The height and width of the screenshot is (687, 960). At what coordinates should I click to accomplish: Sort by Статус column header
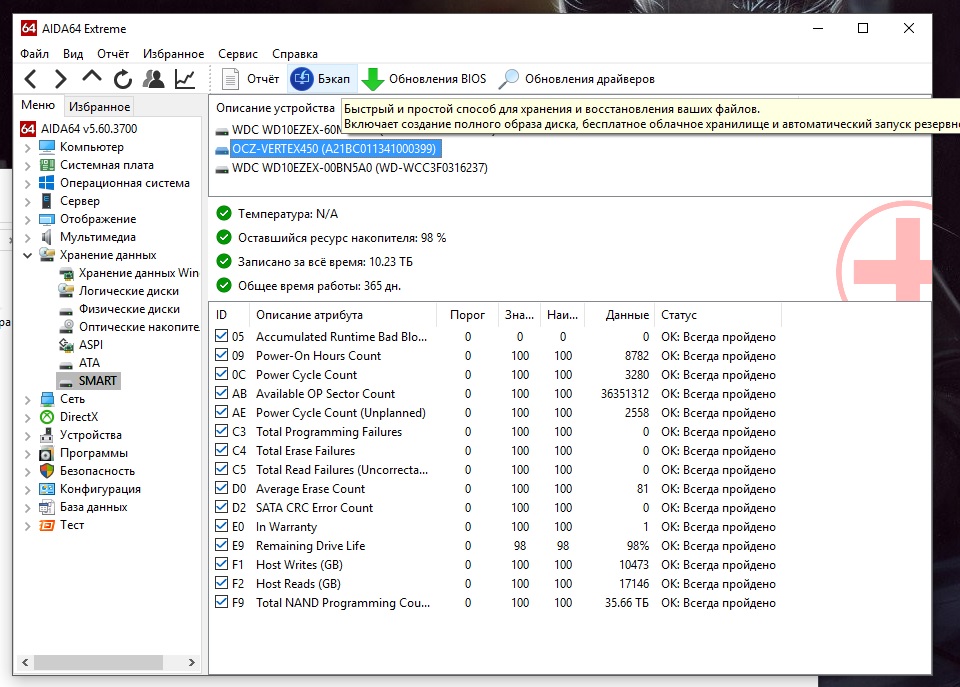[718, 315]
